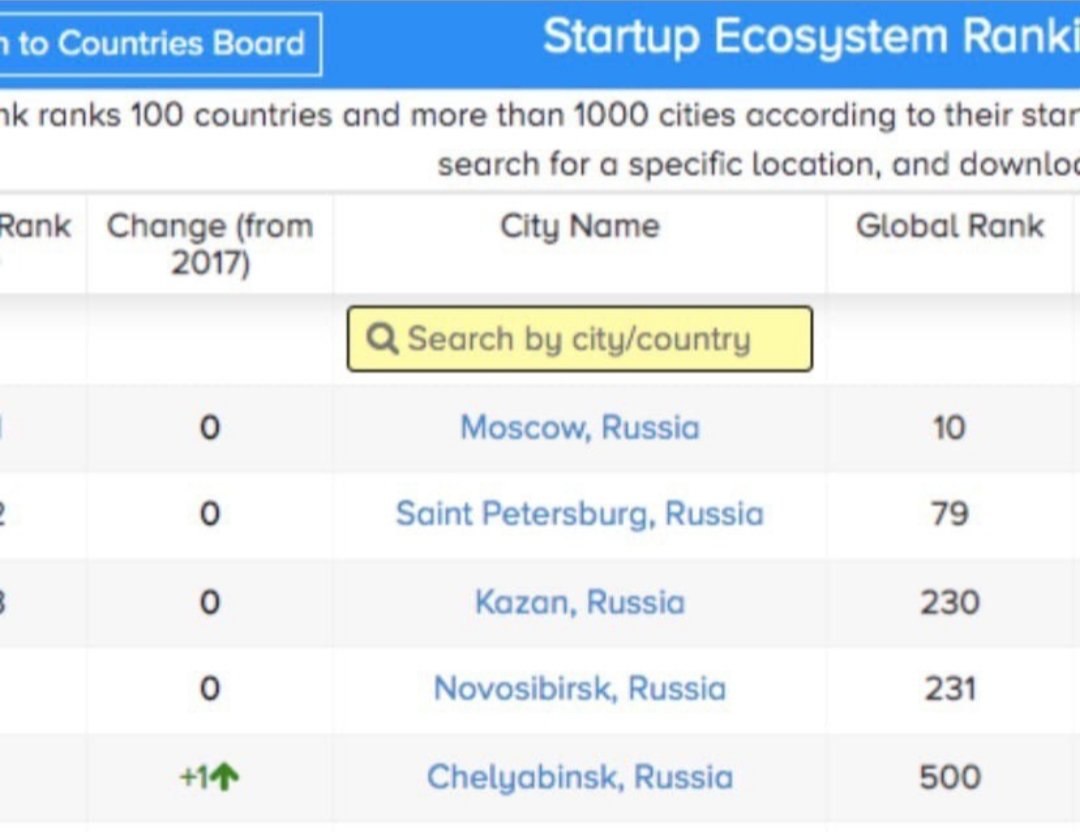The height and width of the screenshot is (832, 1080).
Task: Sort by the City Name column header
Action: [x=580, y=226]
